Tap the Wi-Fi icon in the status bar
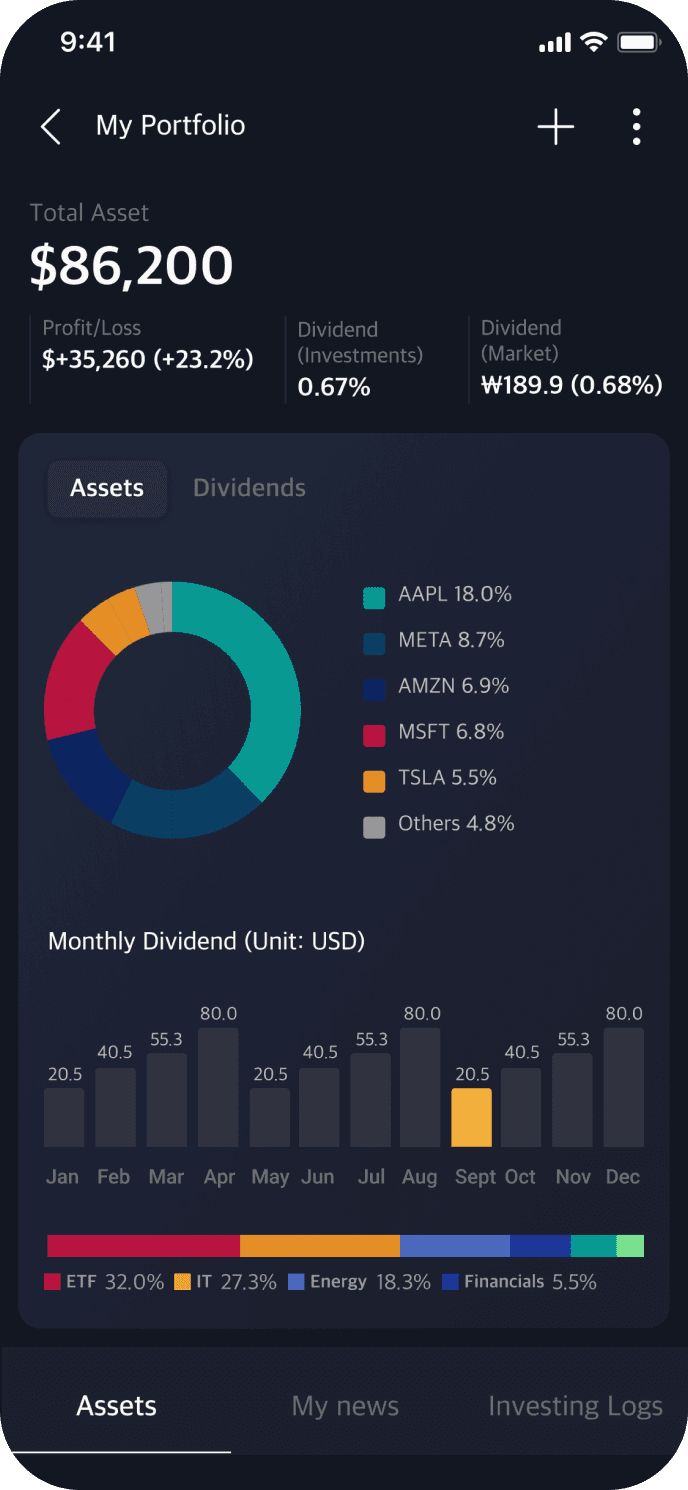 pos(595,42)
